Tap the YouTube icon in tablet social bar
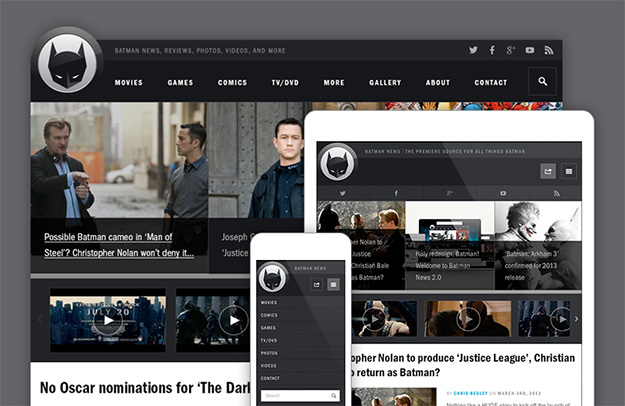 coord(503,193)
